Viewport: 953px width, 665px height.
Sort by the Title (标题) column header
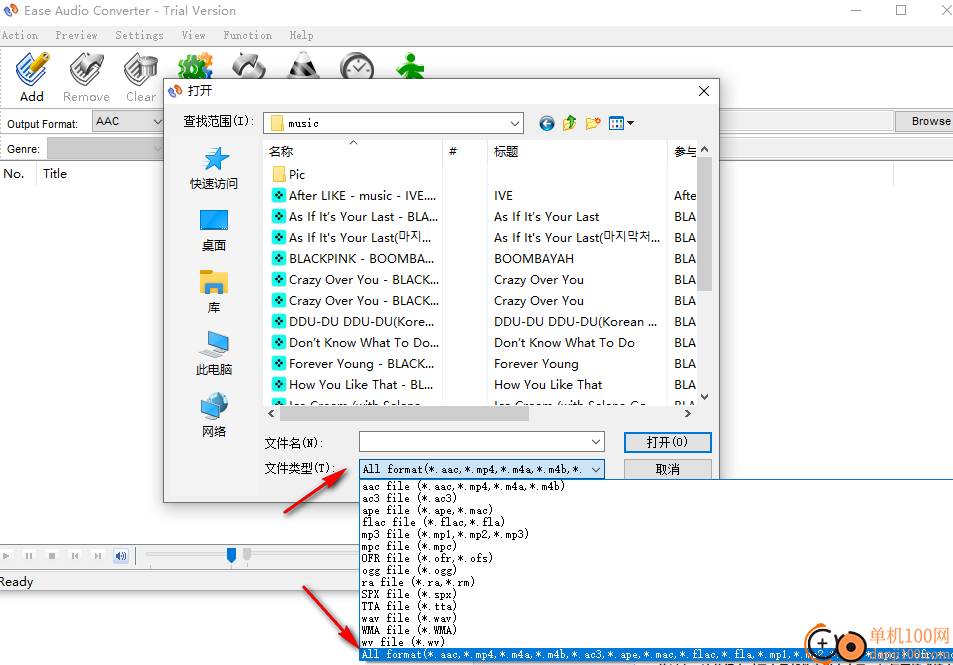coord(577,151)
